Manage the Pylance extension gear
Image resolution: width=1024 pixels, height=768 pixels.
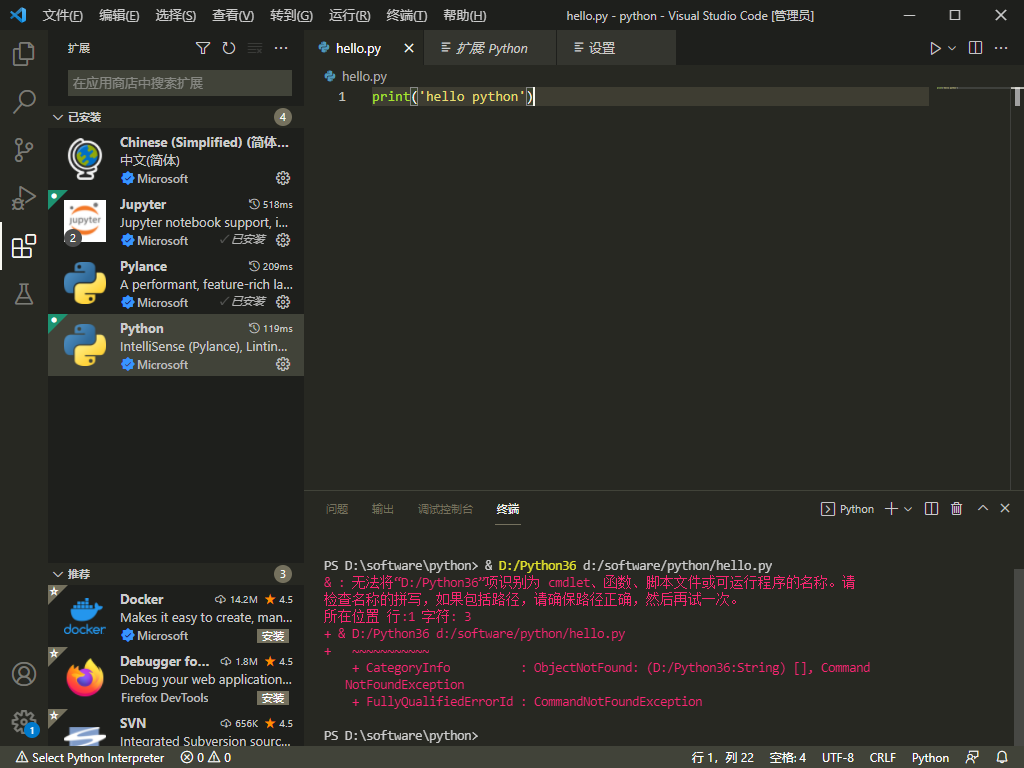tap(283, 302)
